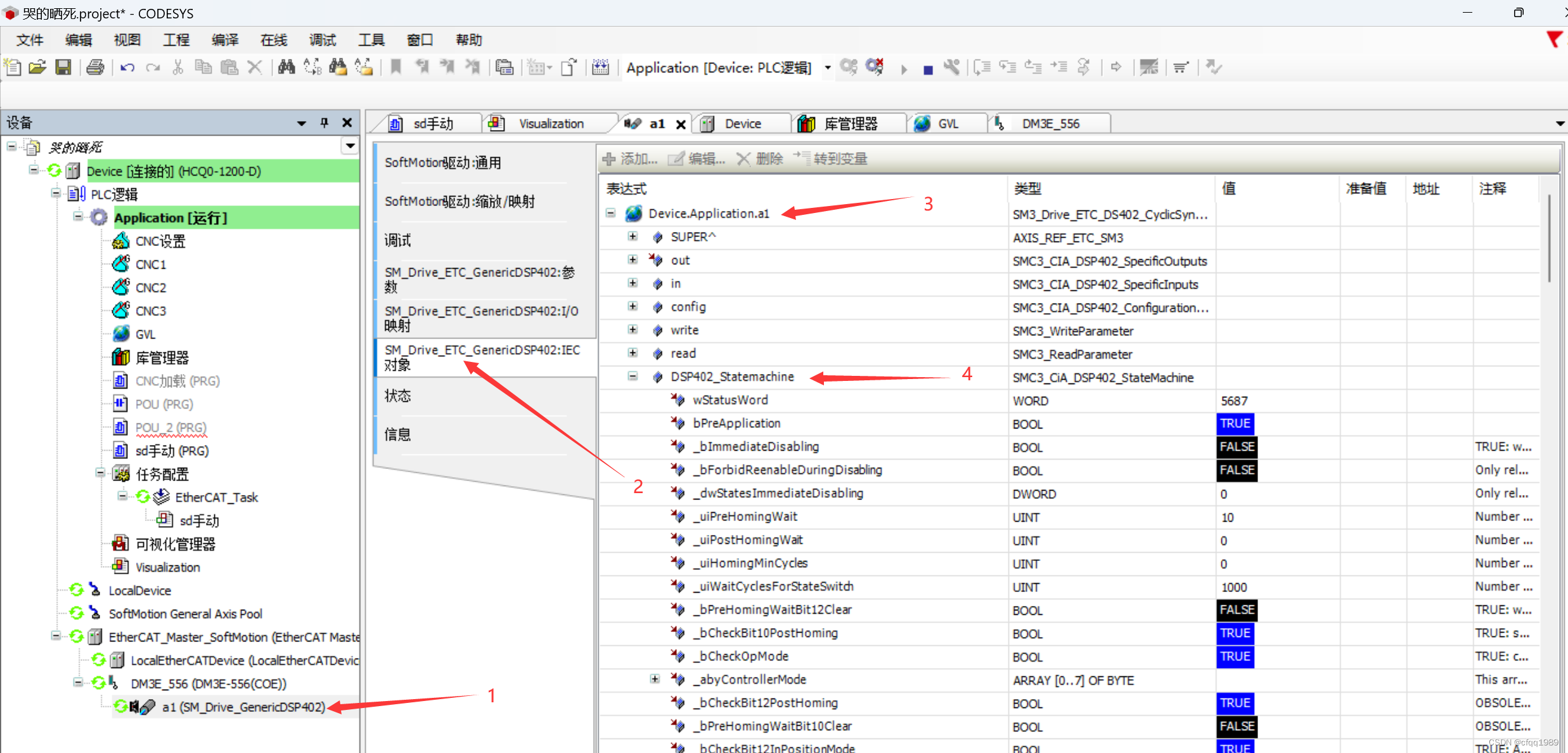Toggle _bImmediateDisabling FALSE value cell
The image size is (1568, 753).
coord(1237,447)
